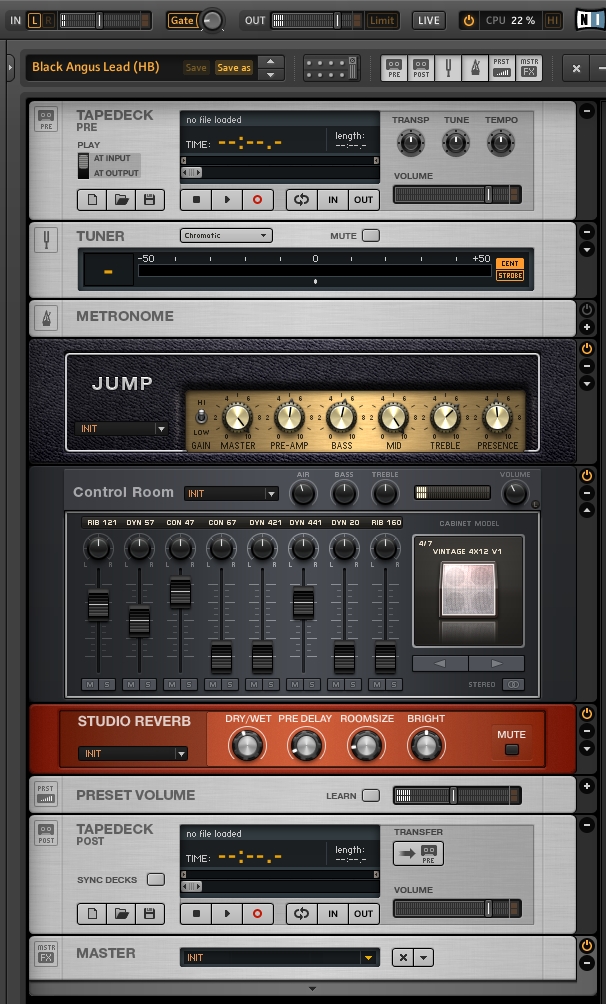
Task: Expand the Jump amp INIT preset dropdown
Action: point(123,429)
